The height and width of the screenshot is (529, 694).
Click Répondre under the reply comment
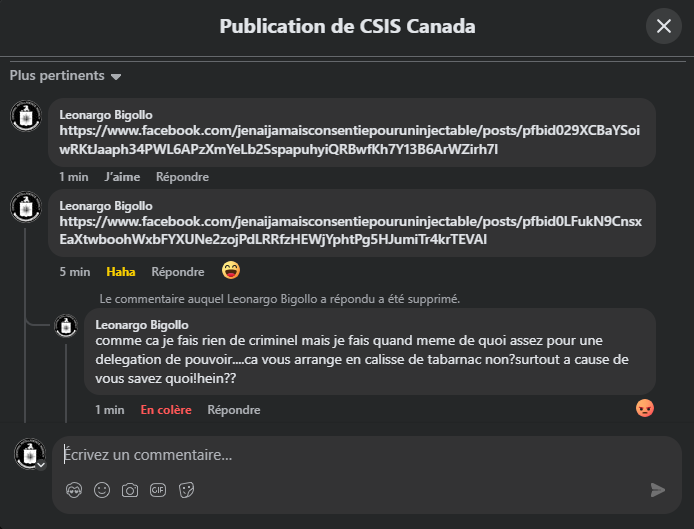[x=234, y=410]
